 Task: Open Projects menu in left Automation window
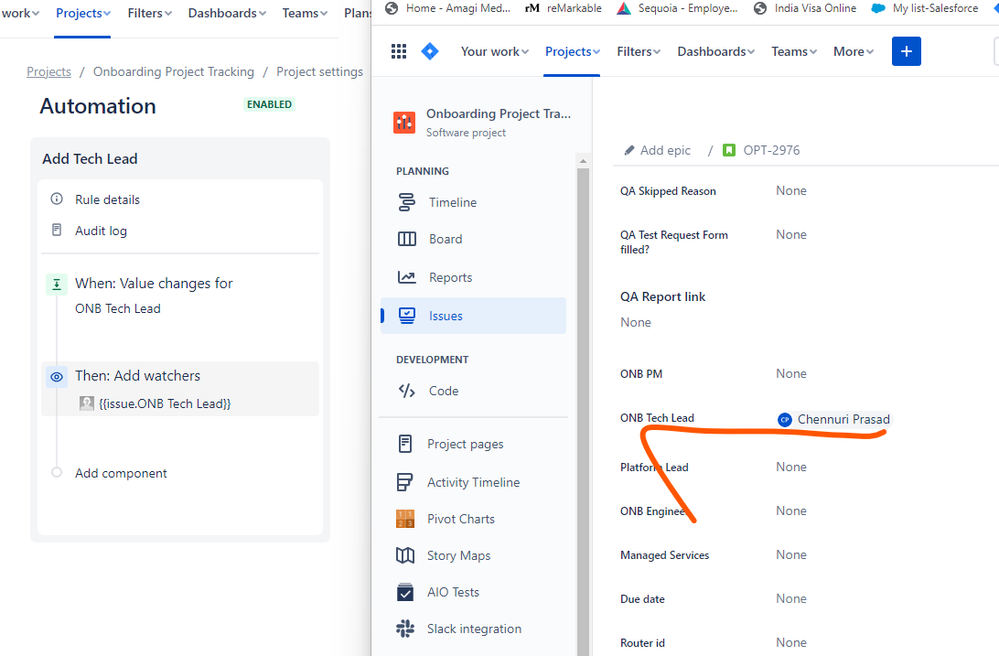[83, 13]
